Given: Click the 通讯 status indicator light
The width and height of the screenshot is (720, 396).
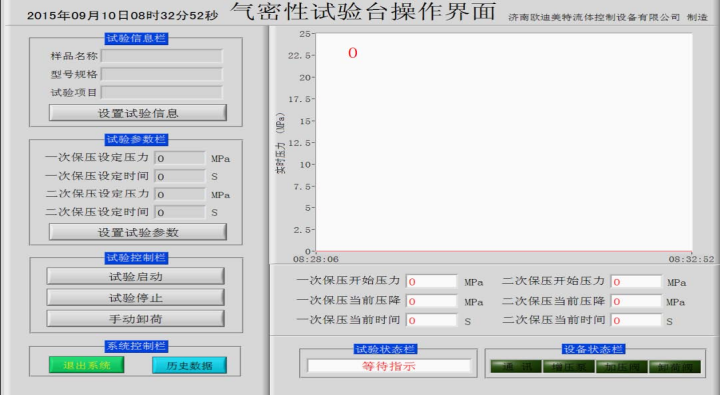Looking at the screenshot, I should [x=516, y=367].
